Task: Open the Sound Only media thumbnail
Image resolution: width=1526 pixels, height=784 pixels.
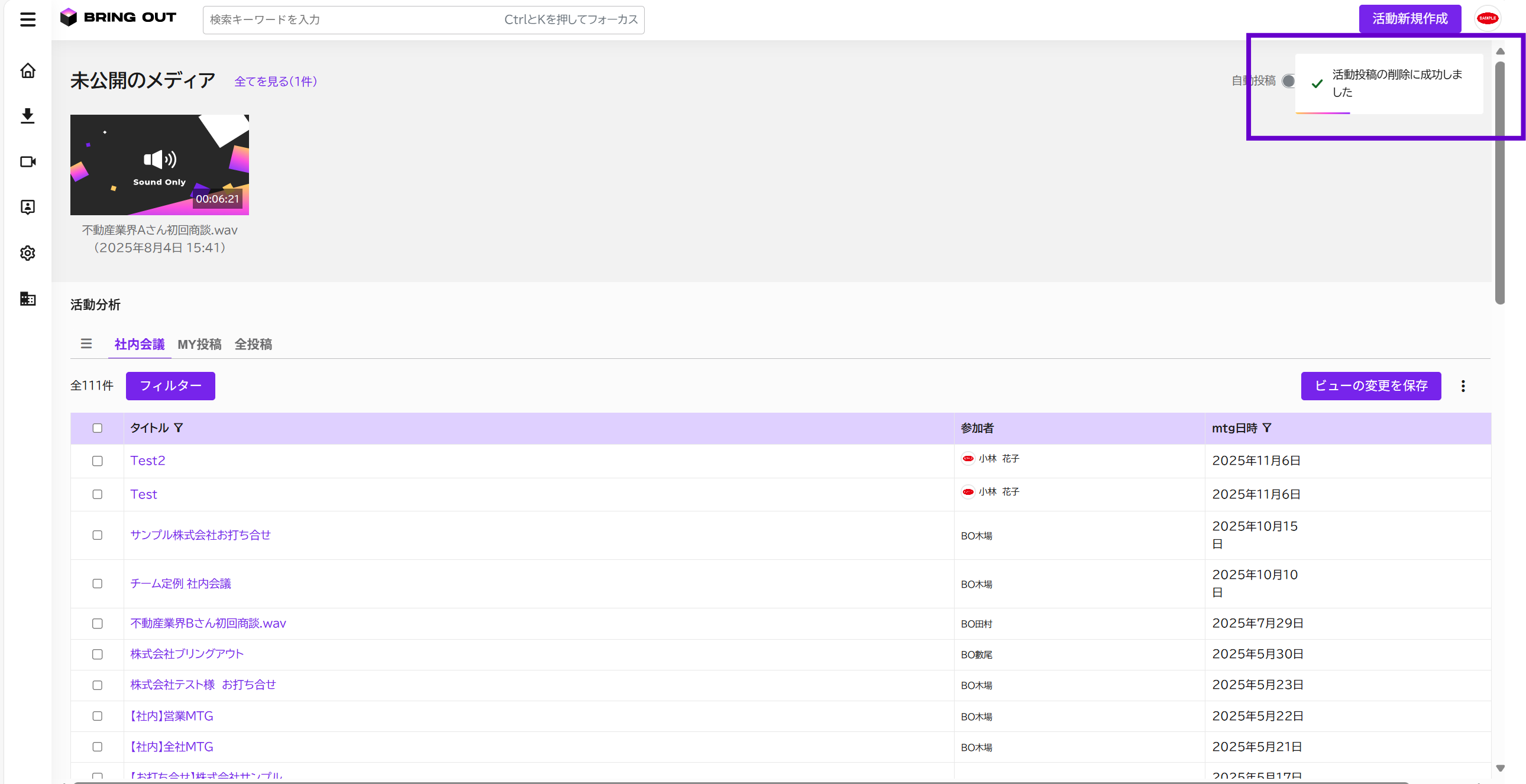Action: pos(159,164)
